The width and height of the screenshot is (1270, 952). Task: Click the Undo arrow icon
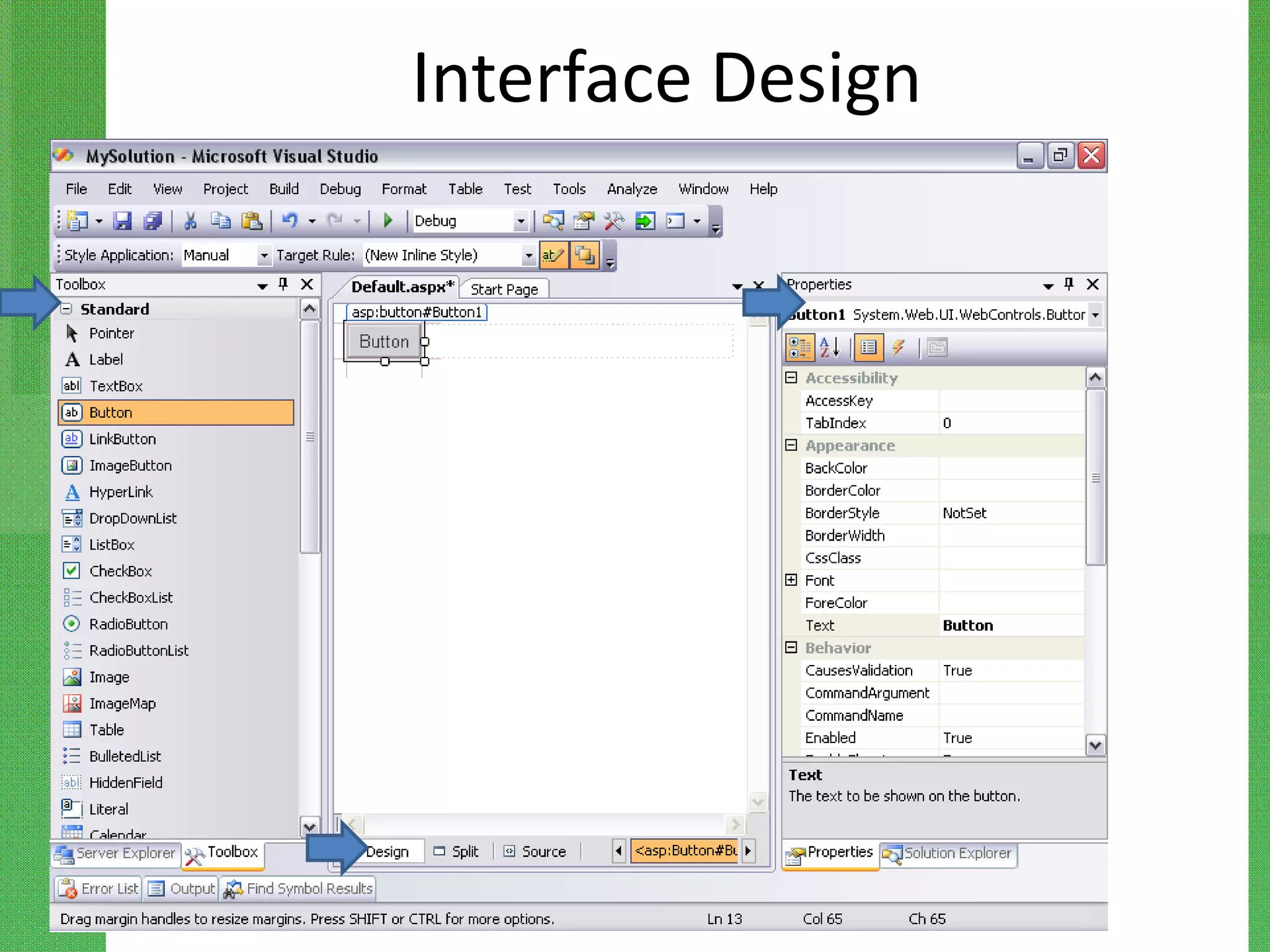coord(290,220)
